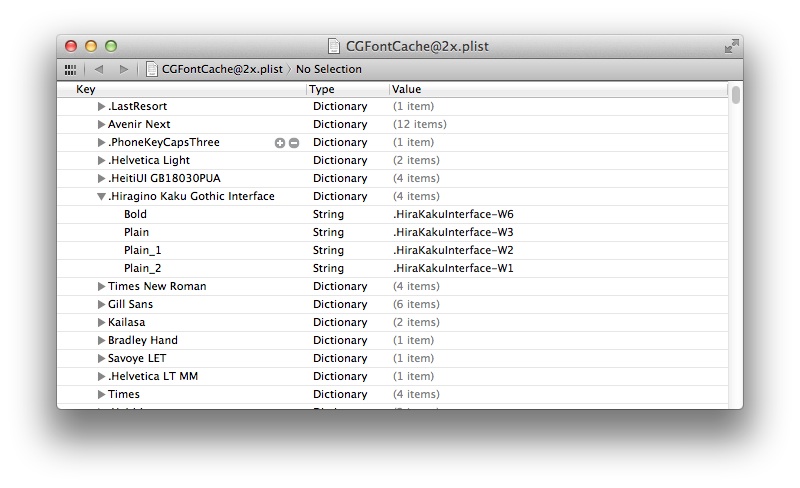Click the (1 item) value for .LastResort

413,106
